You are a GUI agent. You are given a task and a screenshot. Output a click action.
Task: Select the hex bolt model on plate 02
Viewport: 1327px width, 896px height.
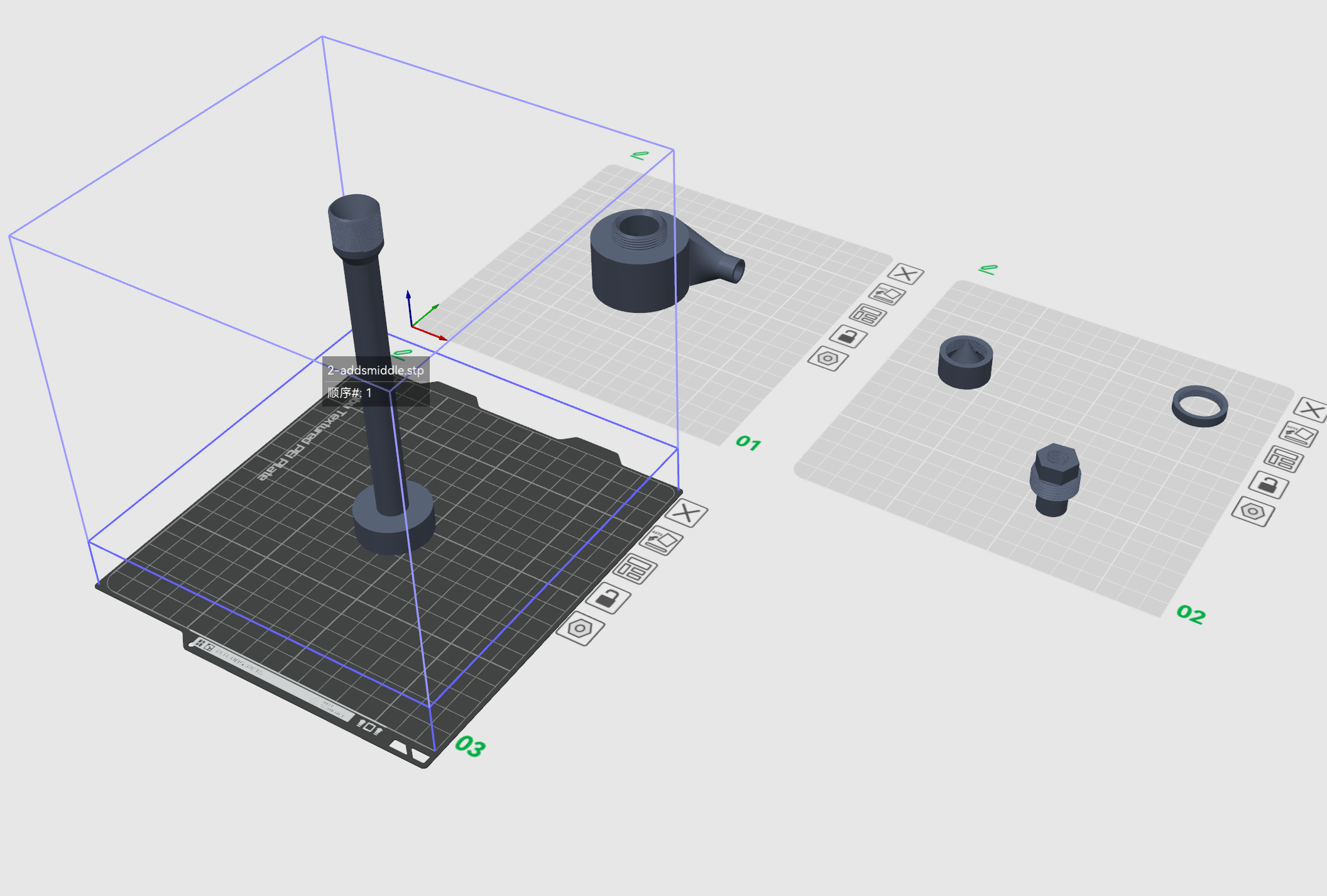point(1055,479)
